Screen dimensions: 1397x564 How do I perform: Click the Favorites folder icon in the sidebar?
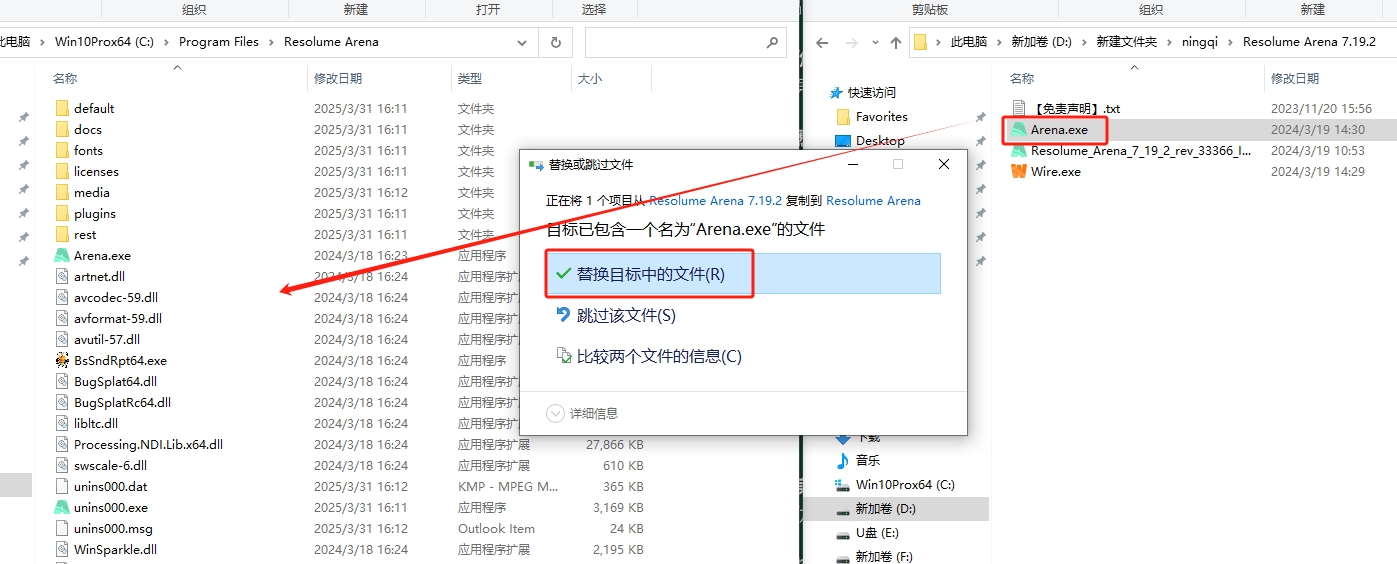[842, 117]
